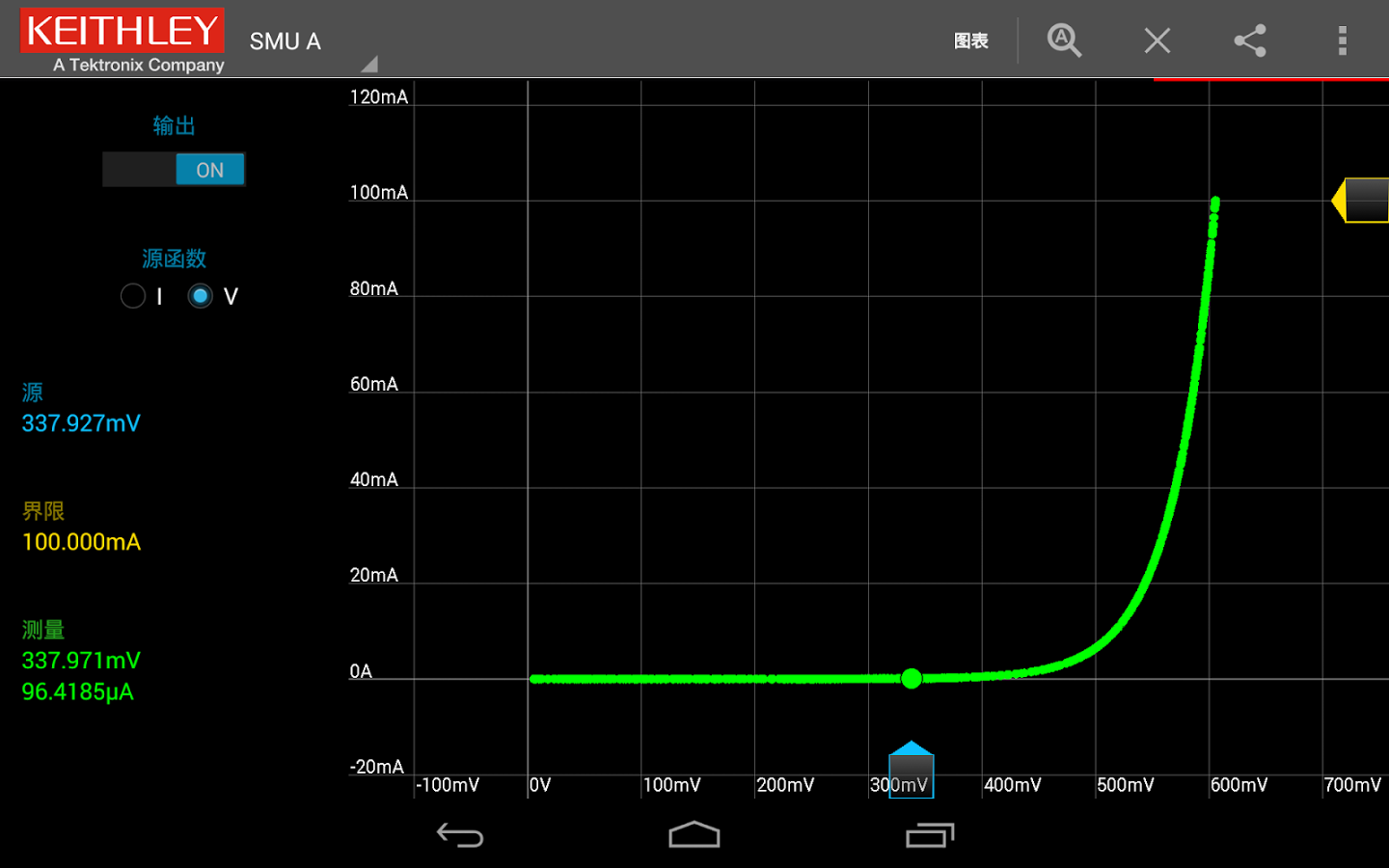1389x868 pixels.
Task: Toggle the output ON switch
Action: pyautogui.click(x=174, y=170)
